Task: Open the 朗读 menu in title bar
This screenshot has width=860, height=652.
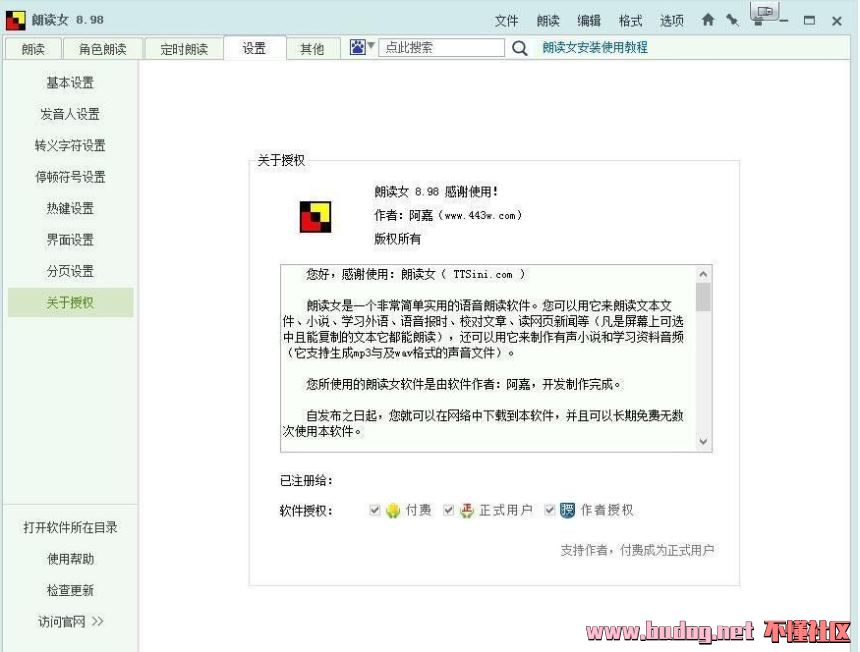Action: tap(548, 21)
